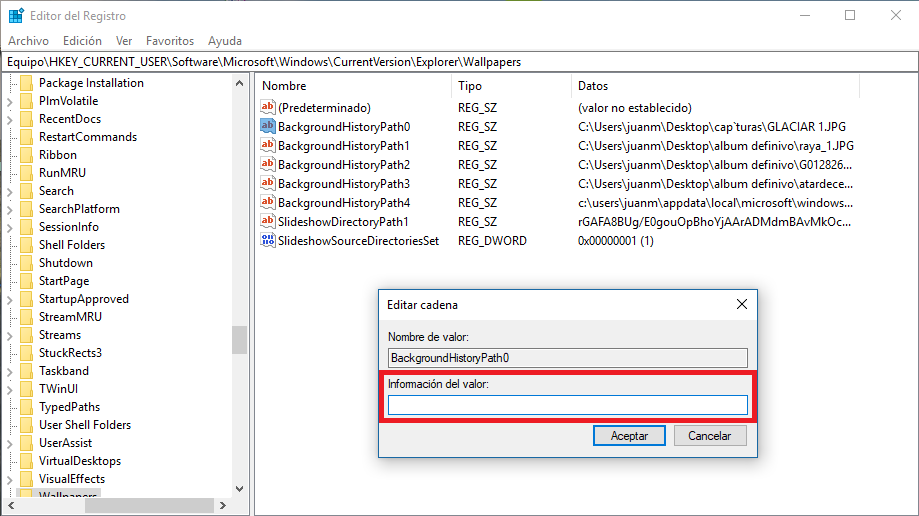Click the SessionInfo folder icon
Screen dimensions: 919x516
coord(26,226)
